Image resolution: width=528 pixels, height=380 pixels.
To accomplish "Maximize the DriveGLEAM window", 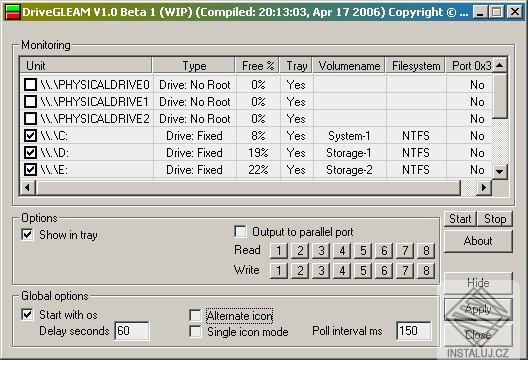I will 496,12.
